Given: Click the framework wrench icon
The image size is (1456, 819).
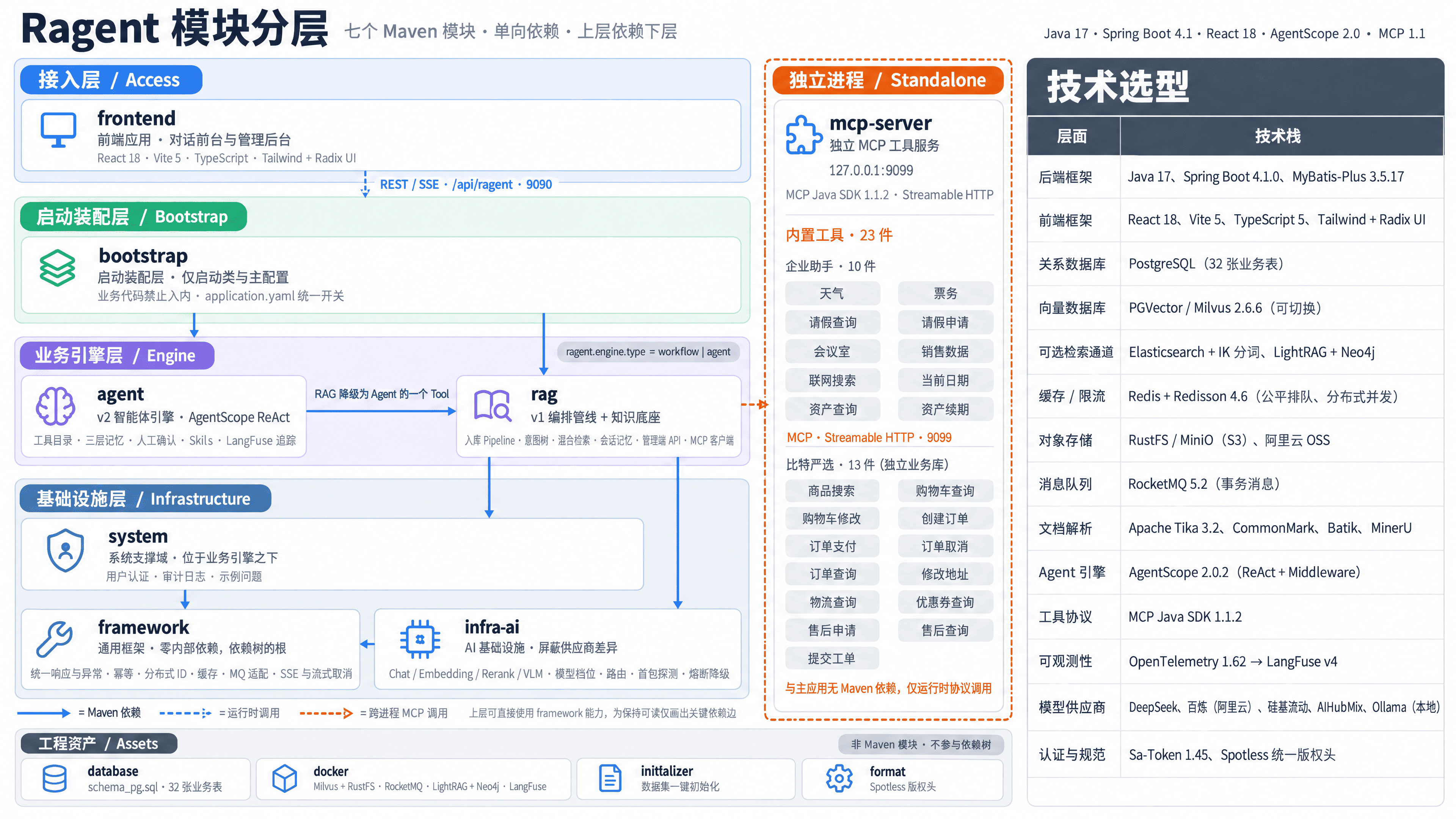Looking at the screenshot, I should pyautogui.click(x=55, y=639).
